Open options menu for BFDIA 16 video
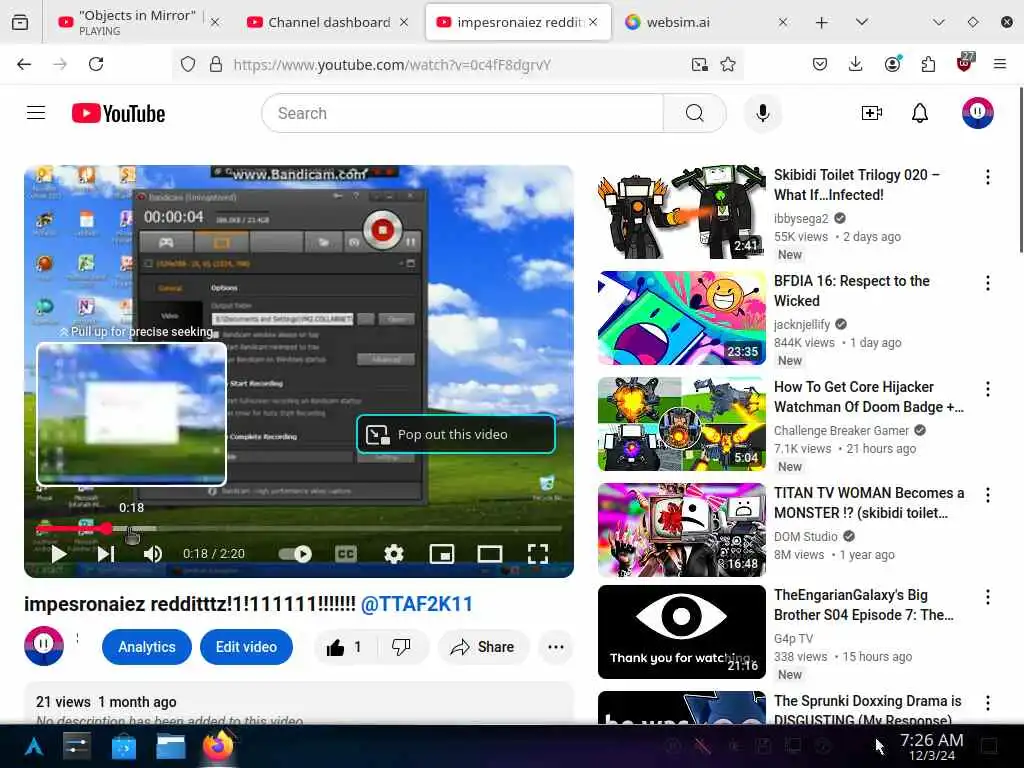 (987, 283)
